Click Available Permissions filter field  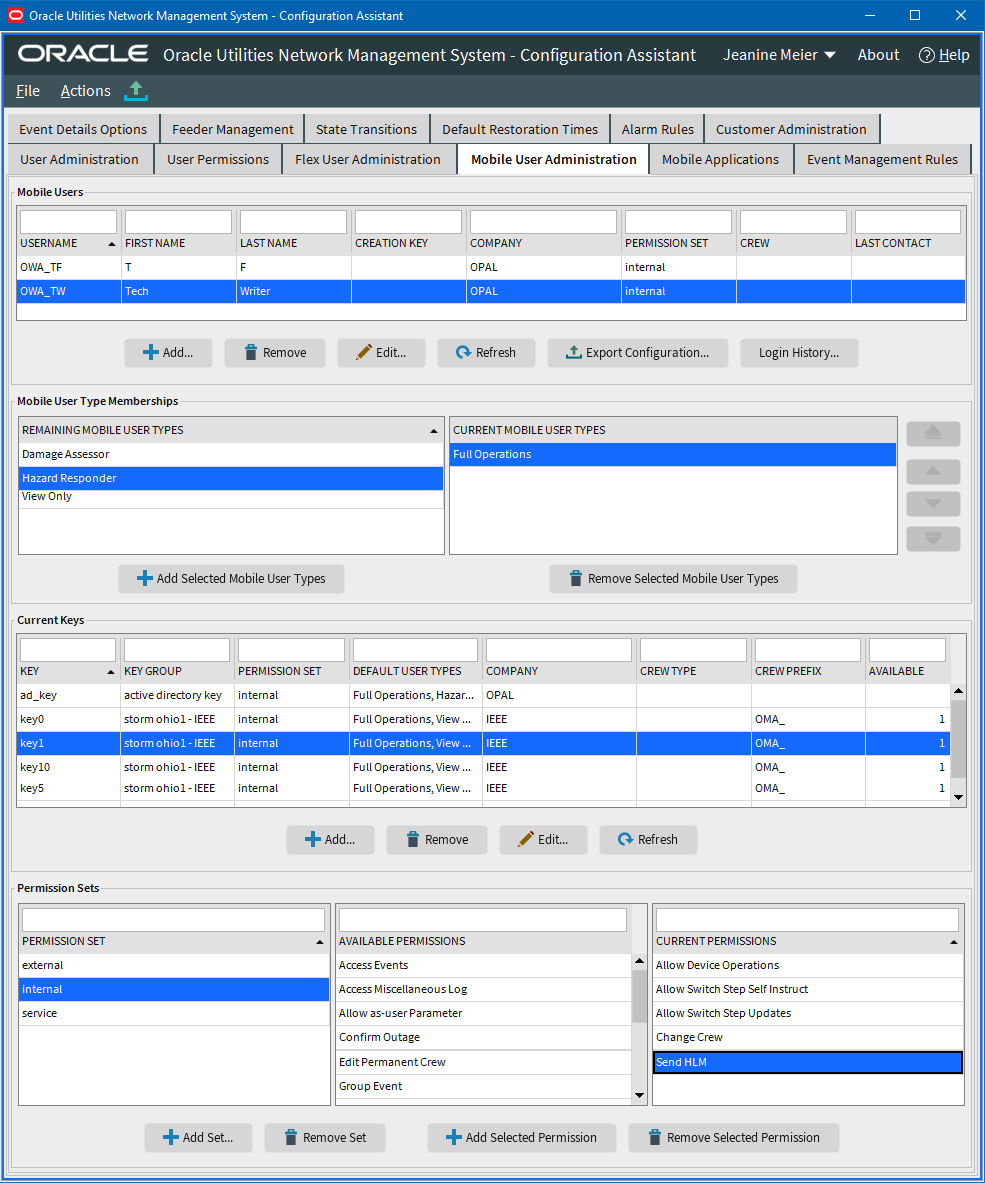[x=483, y=920]
